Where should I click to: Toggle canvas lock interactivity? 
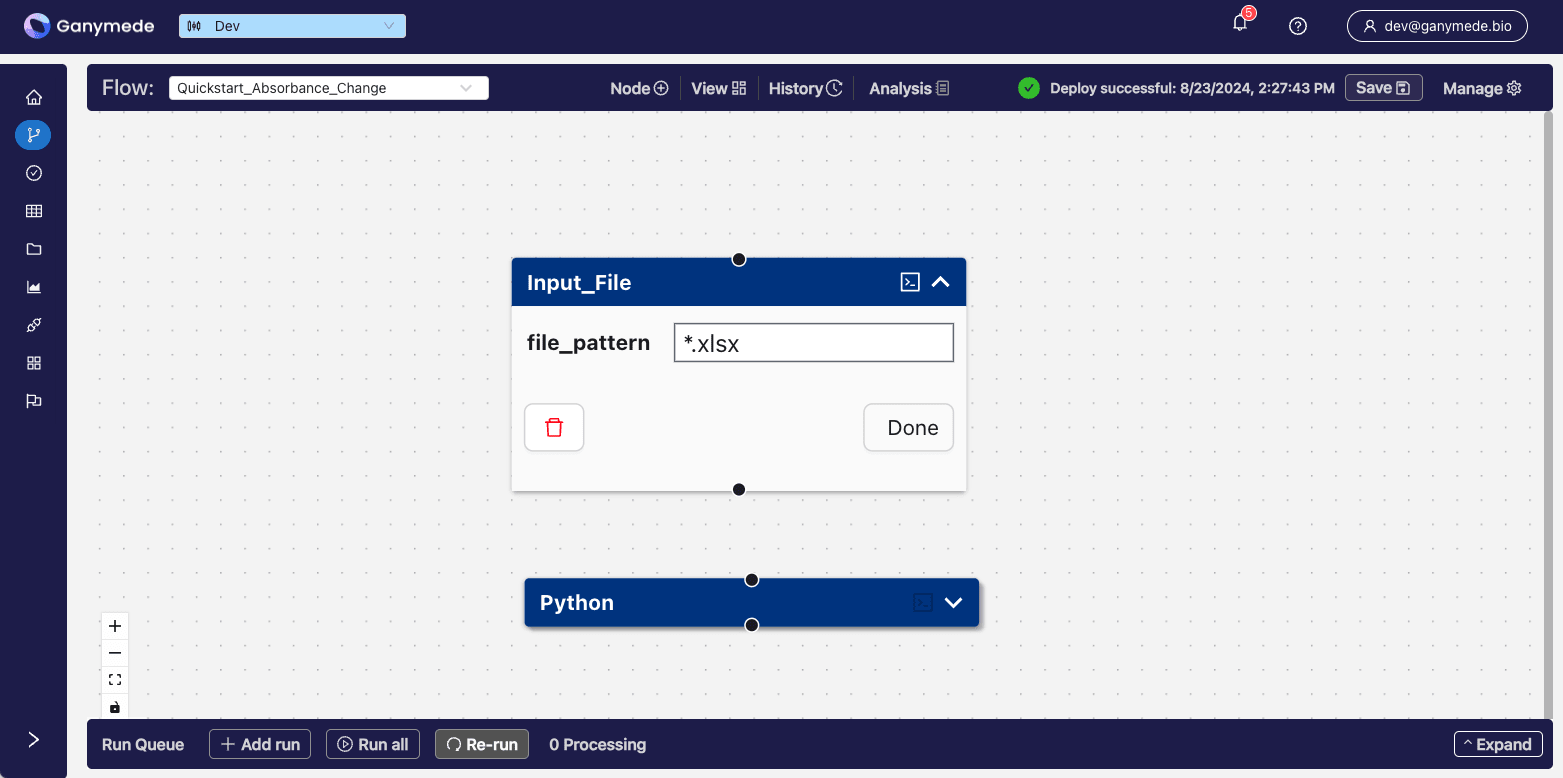[x=115, y=707]
